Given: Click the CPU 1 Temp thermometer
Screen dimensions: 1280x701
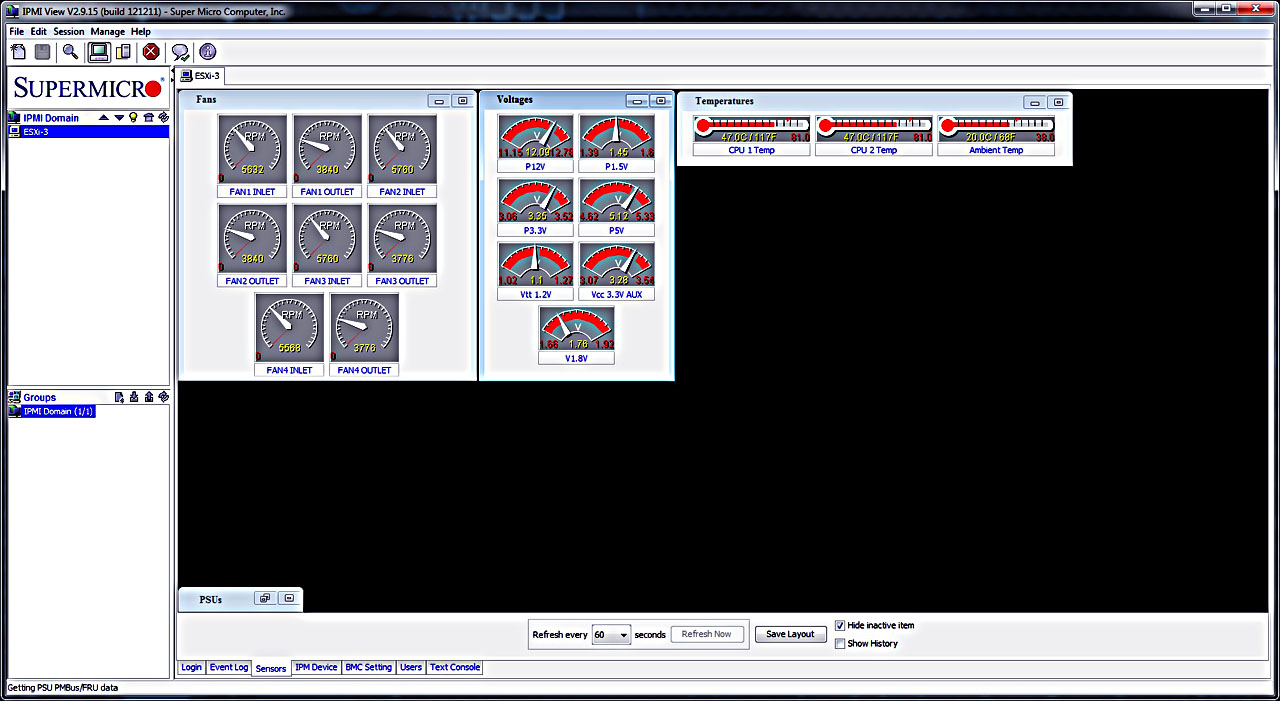Looking at the screenshot, I should click(x=753, y=128).
